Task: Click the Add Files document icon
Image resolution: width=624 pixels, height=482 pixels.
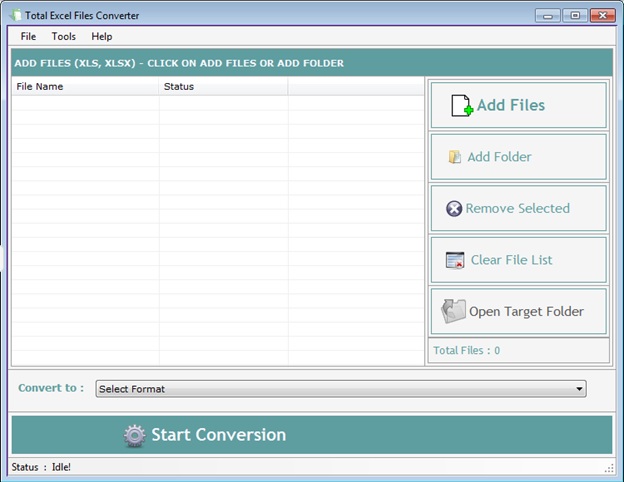Action: click(x=461, y=105)
